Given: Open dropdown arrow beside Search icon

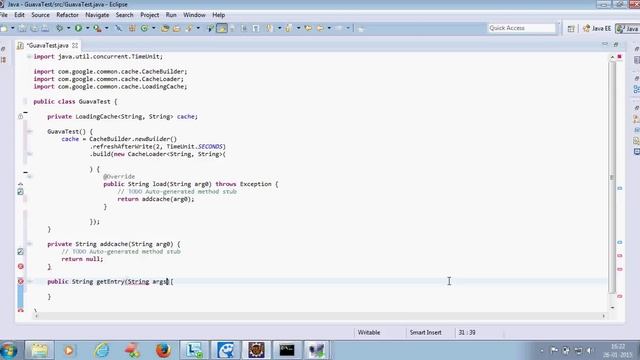Looking at the screenshot, I should click(198, 28).
